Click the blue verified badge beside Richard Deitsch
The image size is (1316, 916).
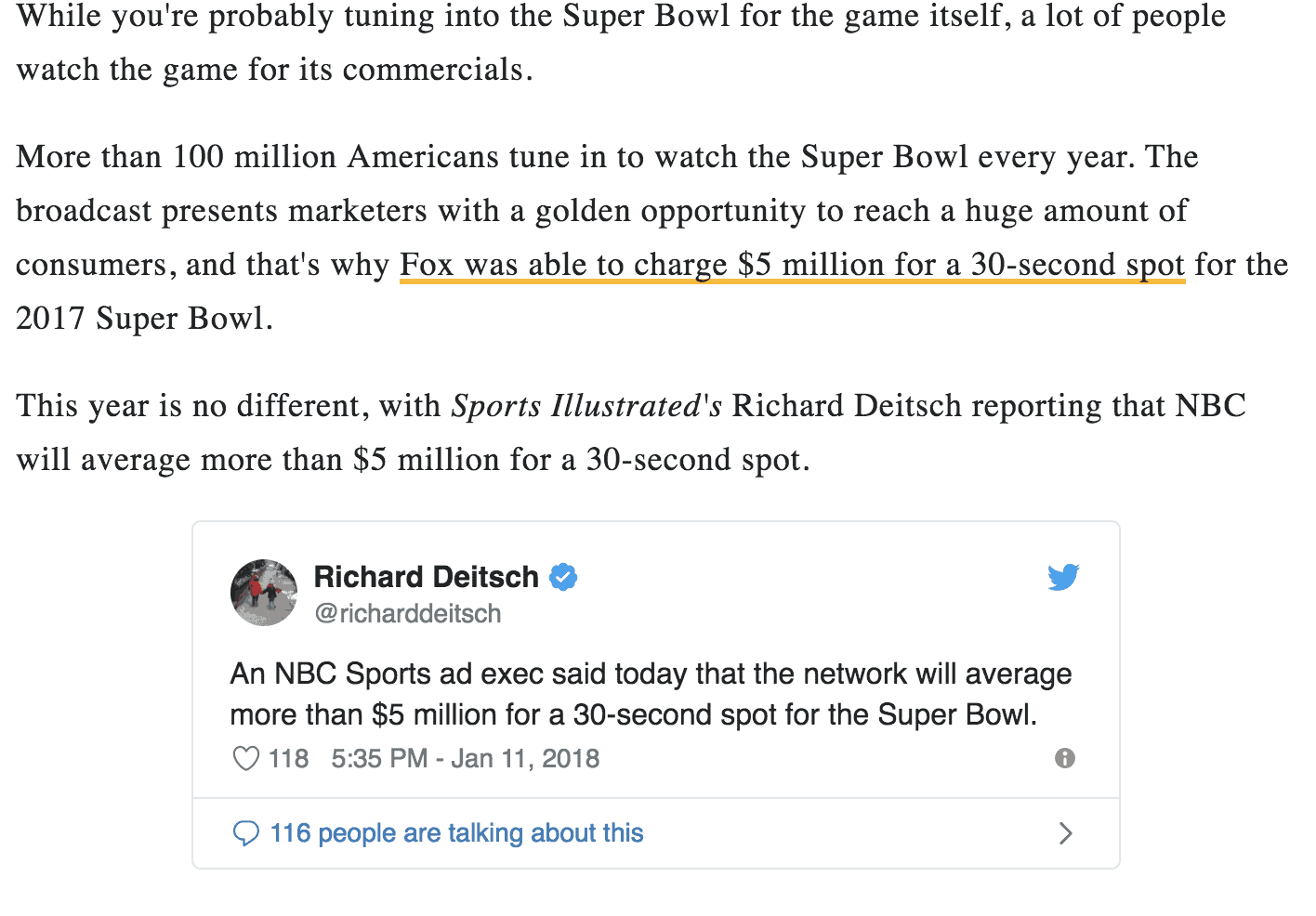(563, 577)
